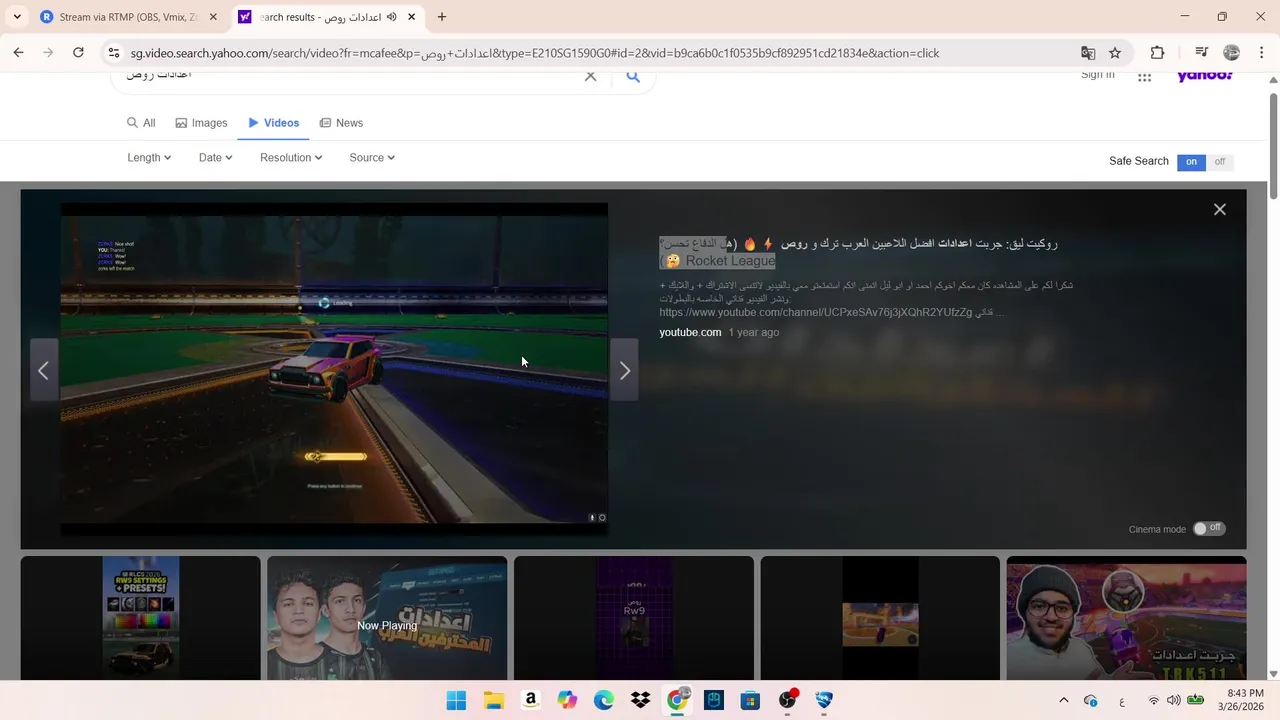1280x720 pixels.
Task: Close the Stream via RTMP tab
Action: (213, 17)
